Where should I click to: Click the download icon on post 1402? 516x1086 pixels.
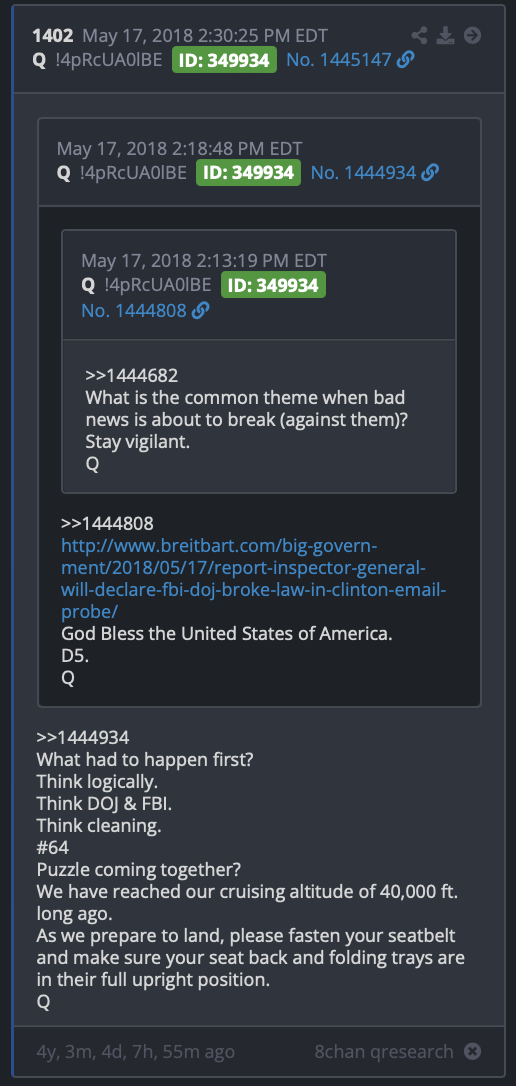pyautogui.click(x=445, y=35)
